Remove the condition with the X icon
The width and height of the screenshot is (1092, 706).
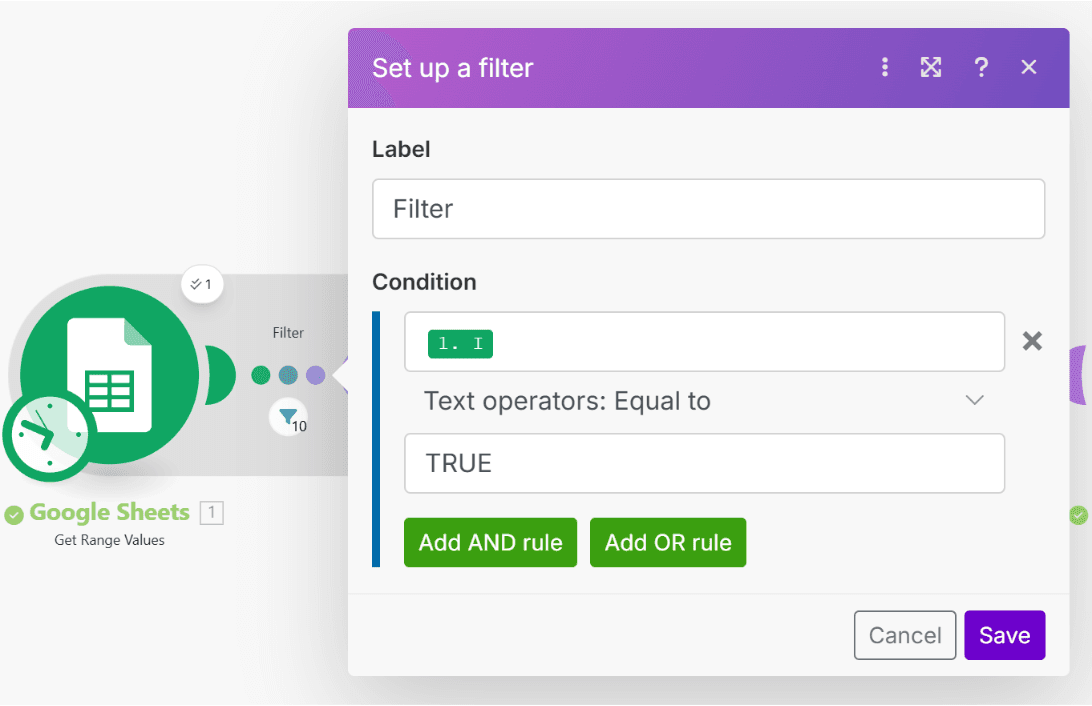pyautogui.click(x=1032, y=341)
